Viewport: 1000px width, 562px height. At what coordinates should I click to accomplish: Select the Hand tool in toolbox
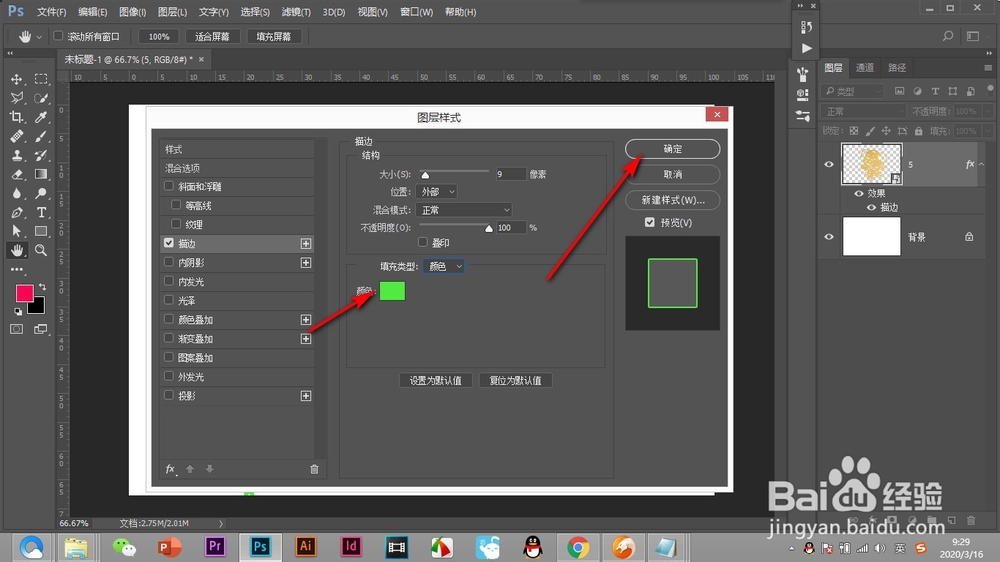pos(17,250)
